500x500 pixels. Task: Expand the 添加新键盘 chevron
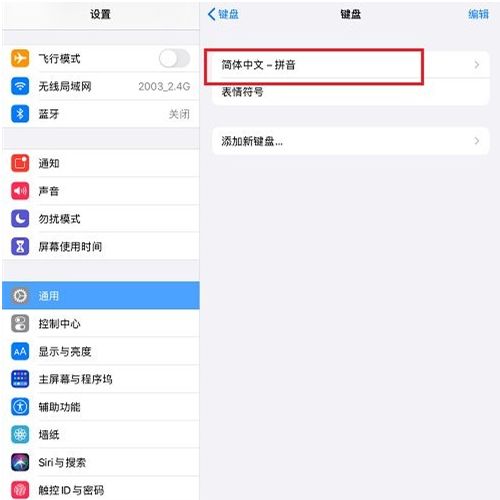click(x=477, y=141)
